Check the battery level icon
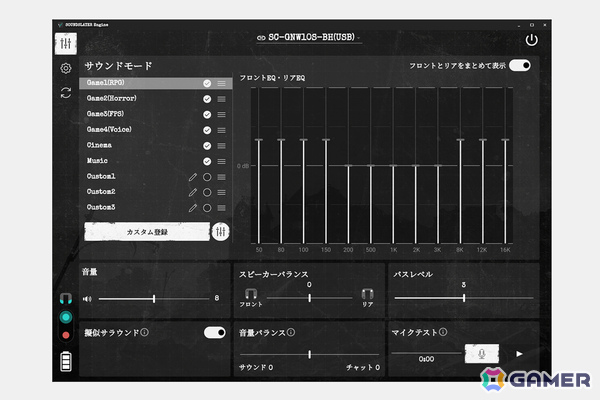This screenshot has width=600, height=400. coord(66,361)
